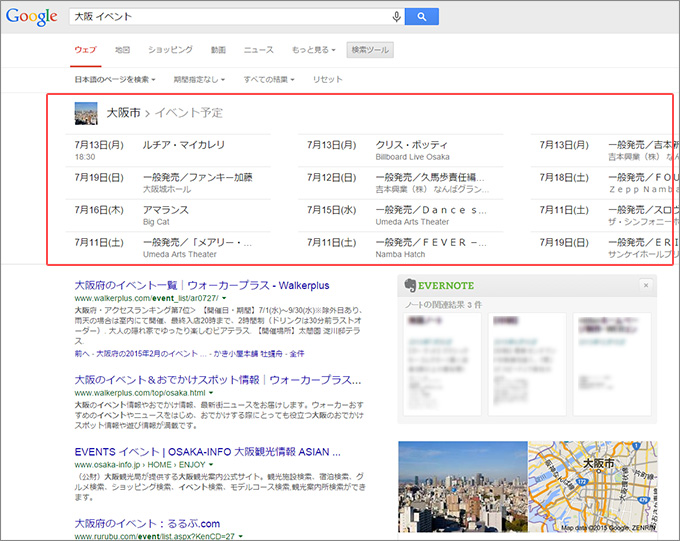Open 大阪のイベント&おでかけスポット情報 result

point(218,380)
